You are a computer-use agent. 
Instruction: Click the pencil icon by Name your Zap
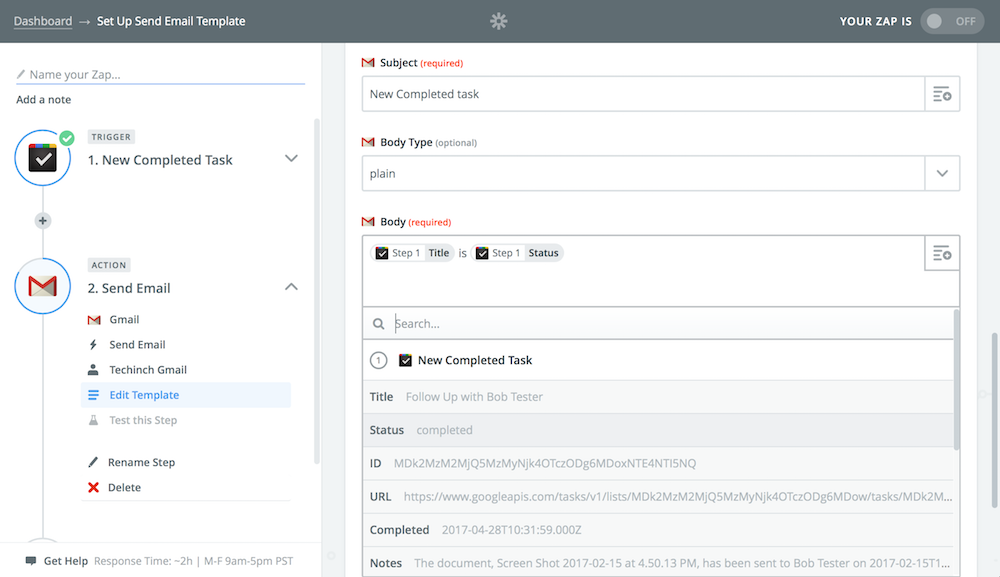[21, 75]
